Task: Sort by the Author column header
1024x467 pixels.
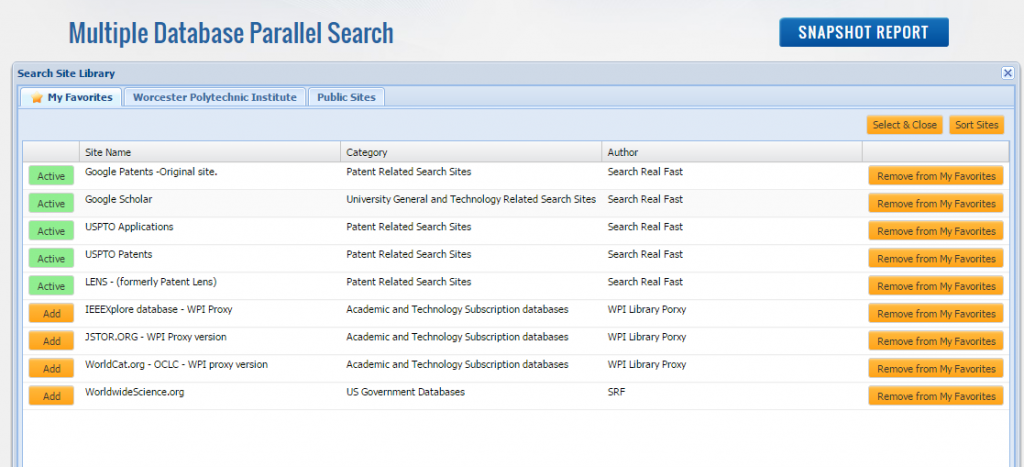Action: pyautogui.click(x=732, y=152)
